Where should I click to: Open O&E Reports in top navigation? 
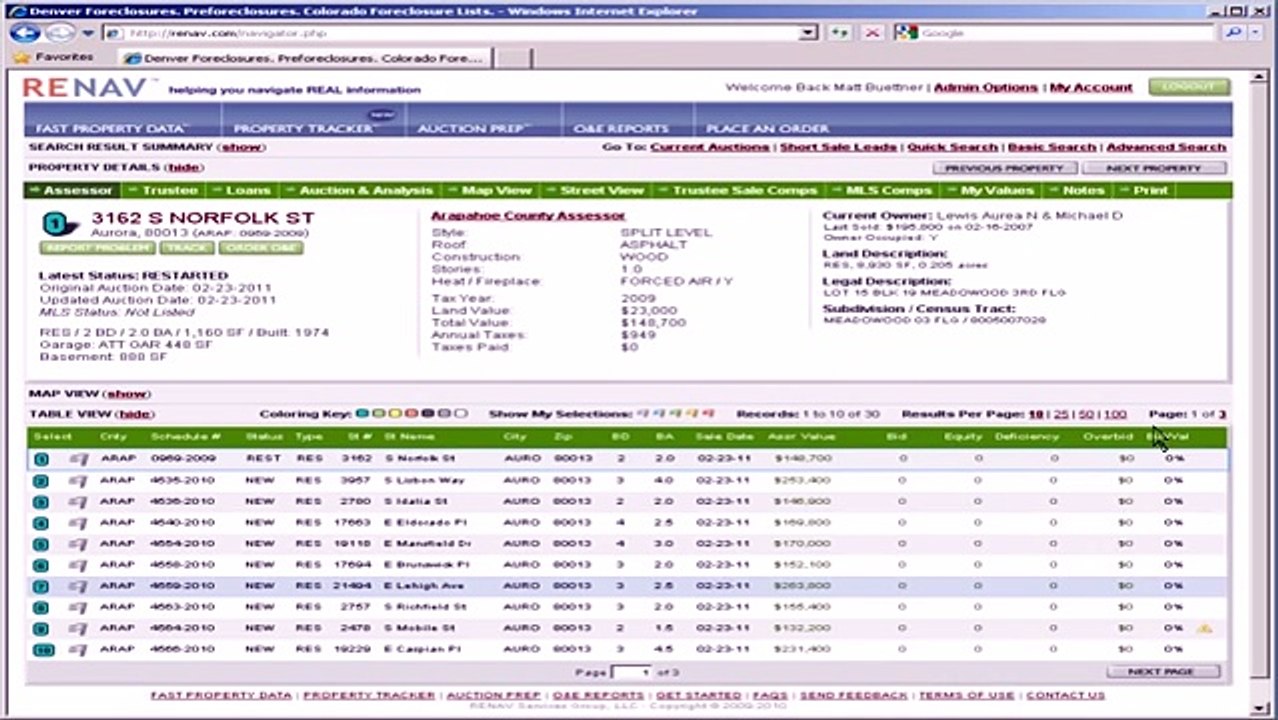coord(621,128)
